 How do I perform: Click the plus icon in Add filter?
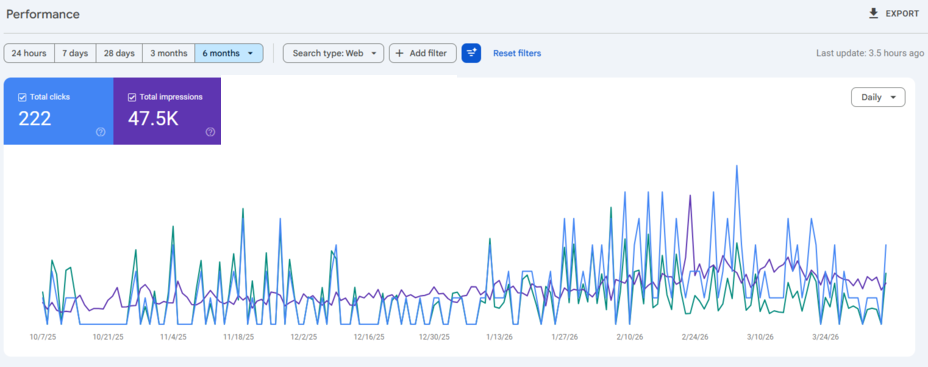click(399, 53)
